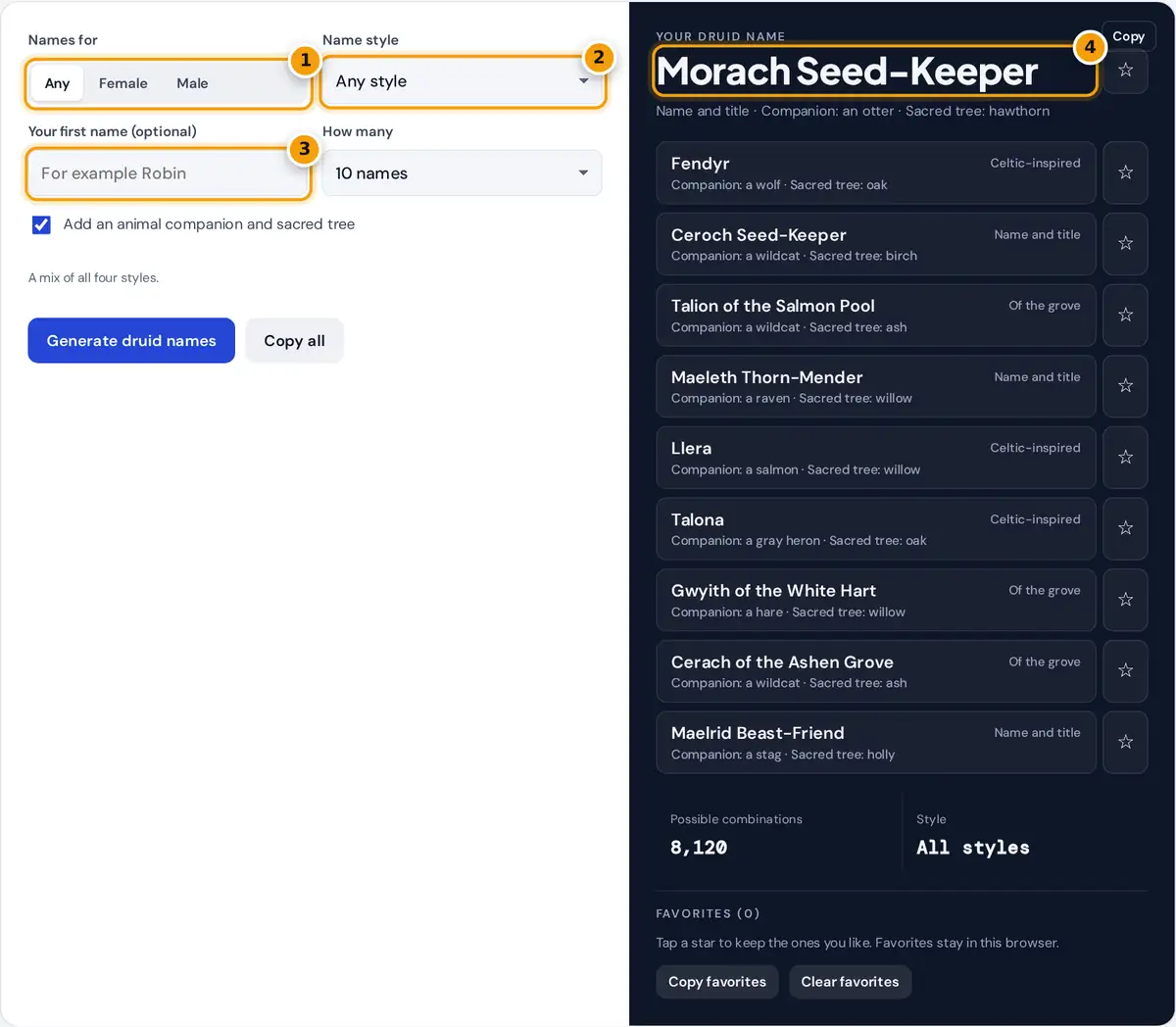Click the label text beside the companion checkbox

(x=209, y=224)
